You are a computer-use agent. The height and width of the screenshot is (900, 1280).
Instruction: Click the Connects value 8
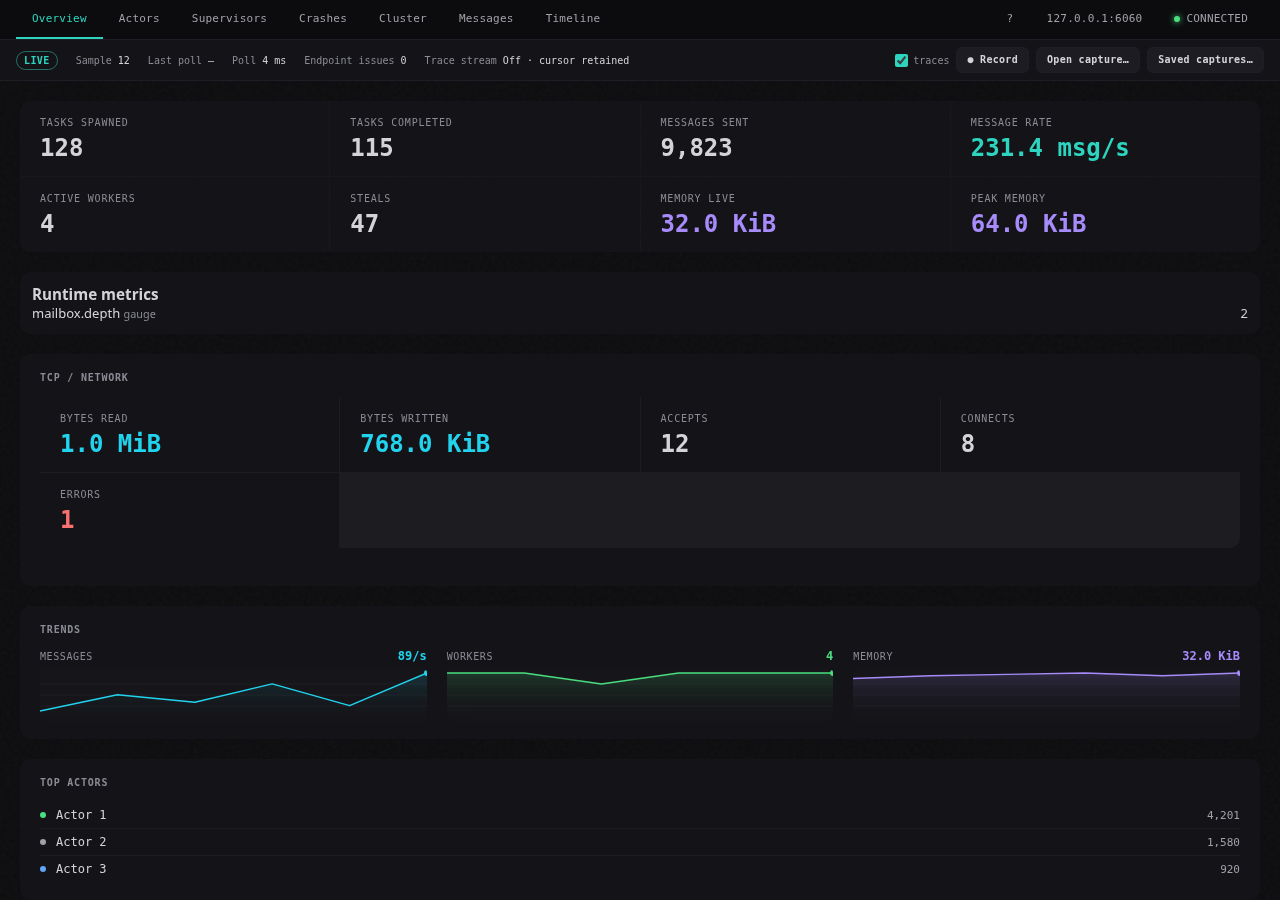click(968, 444)
